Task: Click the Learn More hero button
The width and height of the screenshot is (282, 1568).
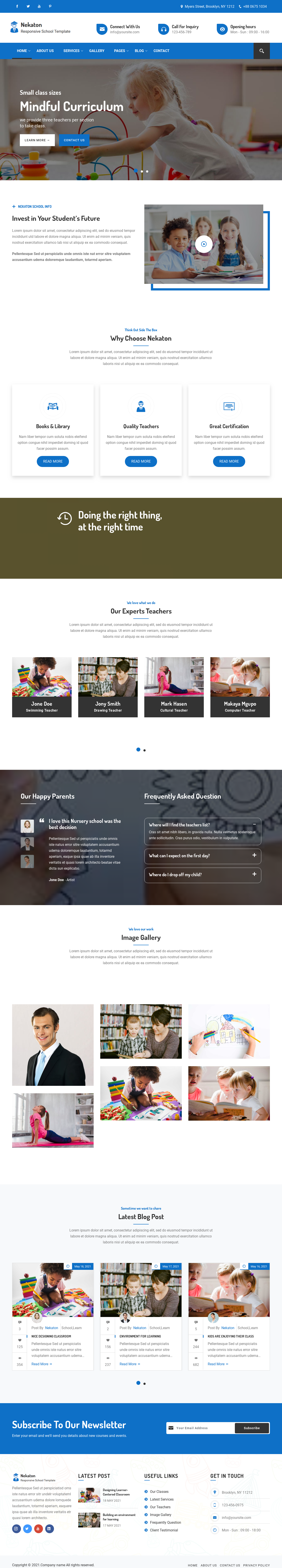Action: (37, 140)
